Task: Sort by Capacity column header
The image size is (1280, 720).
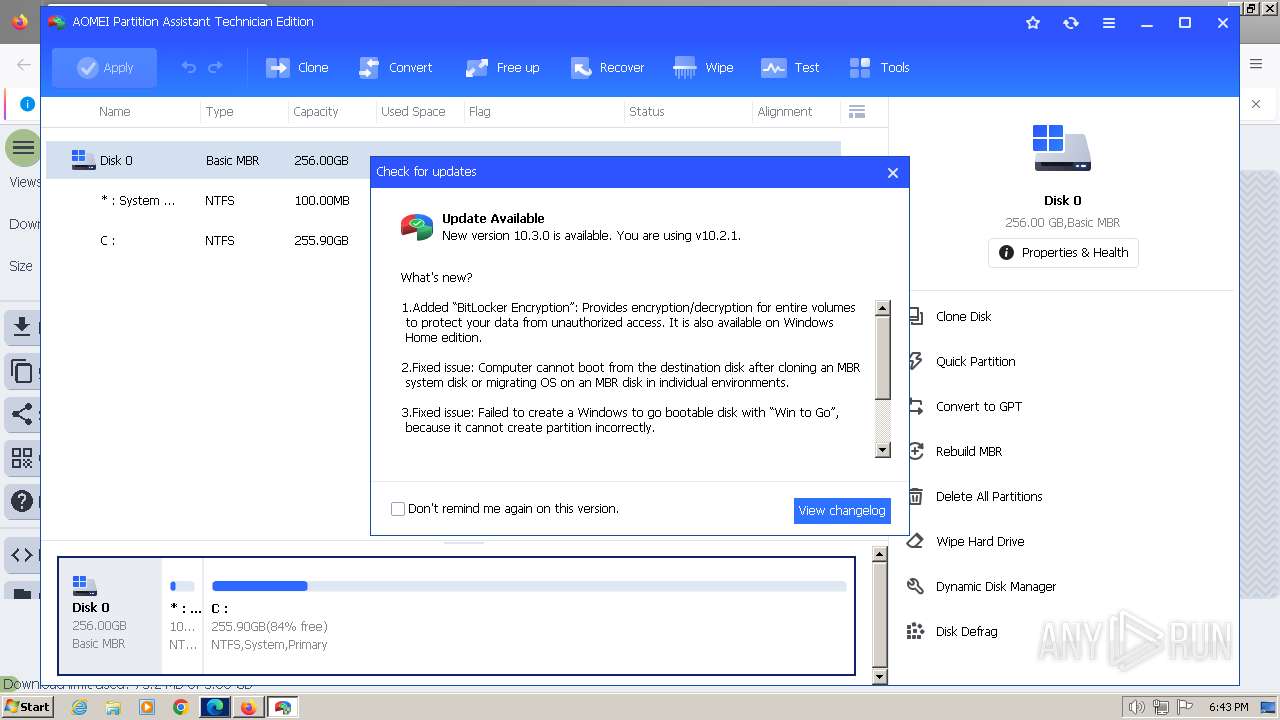Action: coord(315,111)
